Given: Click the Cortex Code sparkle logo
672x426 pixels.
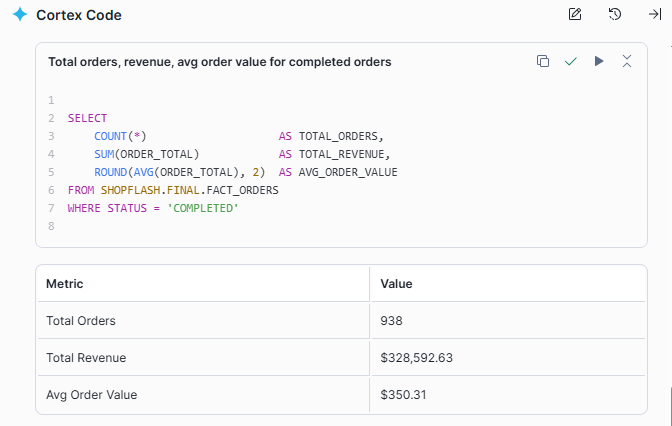Looking at the screenshot, I should tap(20, 15).
